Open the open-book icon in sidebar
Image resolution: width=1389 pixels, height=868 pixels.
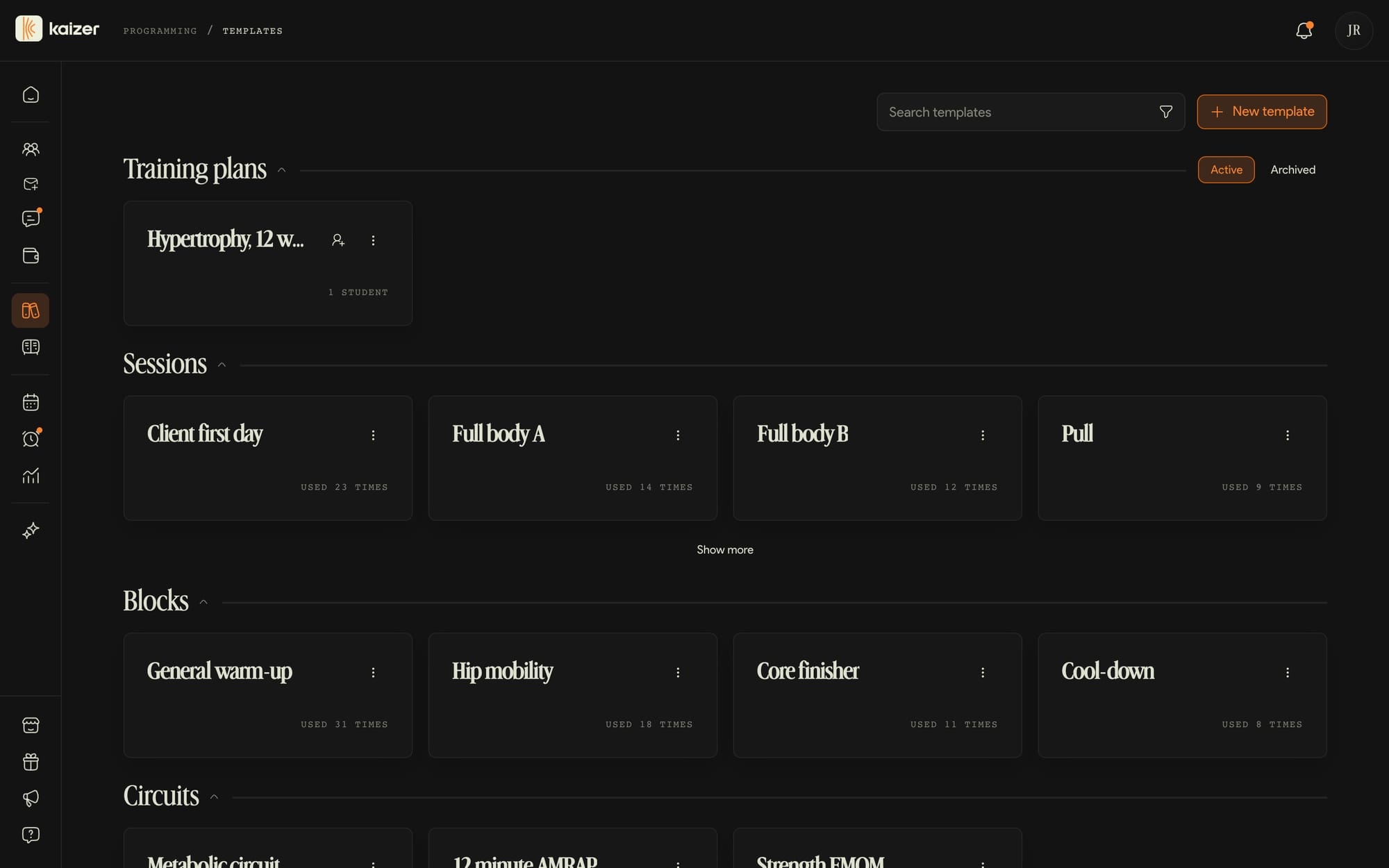31,347
